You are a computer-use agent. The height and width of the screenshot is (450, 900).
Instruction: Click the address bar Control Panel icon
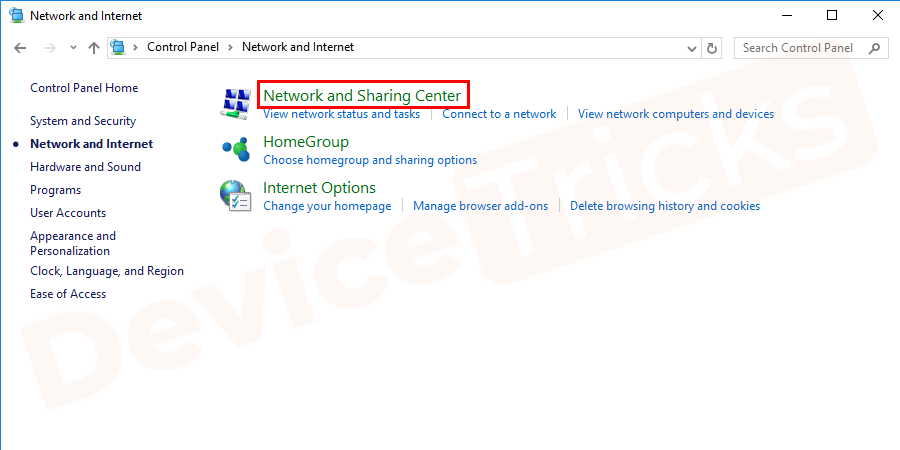[x=120, y=47]
